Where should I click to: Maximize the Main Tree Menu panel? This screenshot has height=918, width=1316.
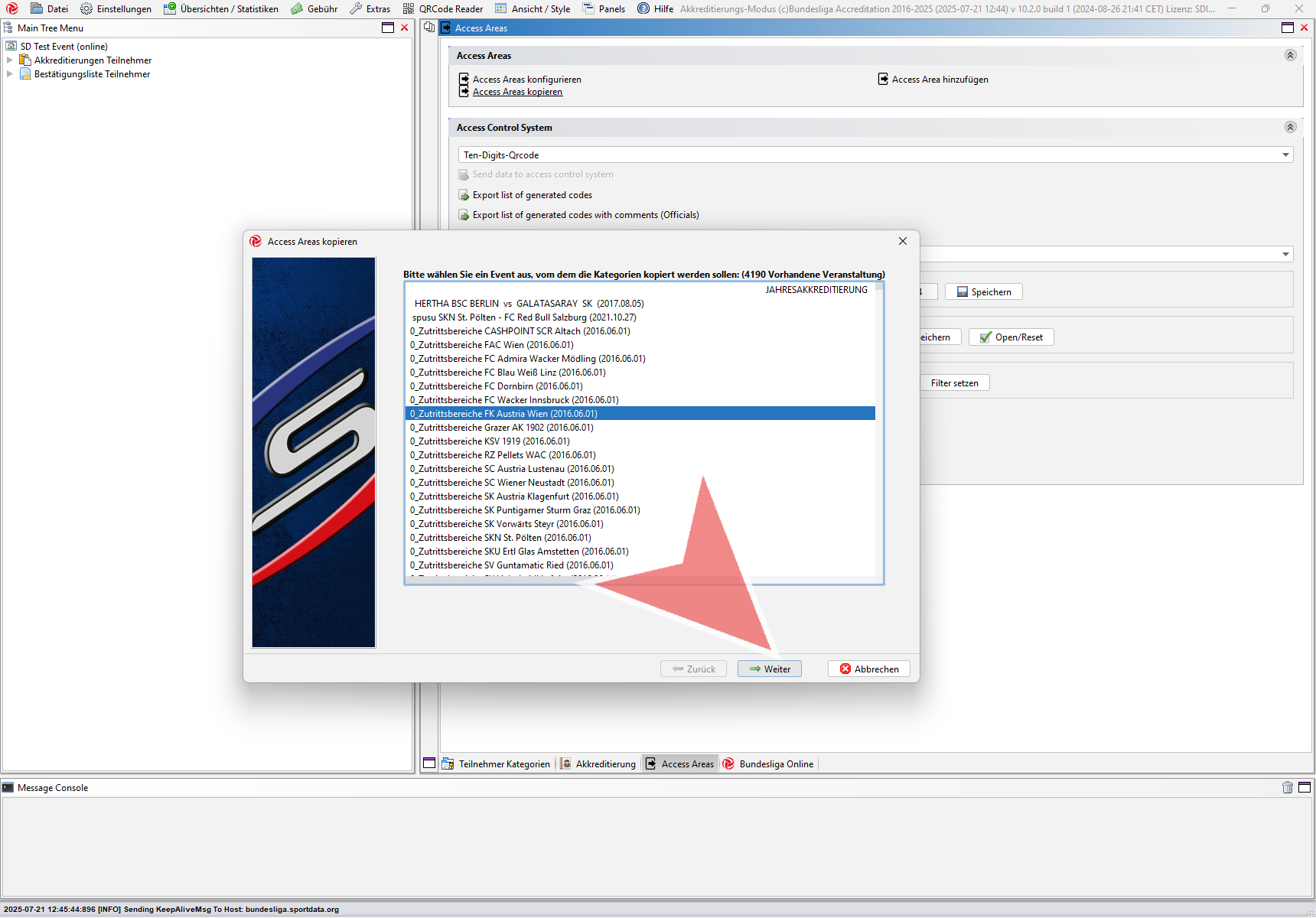(x=388, y=28)
